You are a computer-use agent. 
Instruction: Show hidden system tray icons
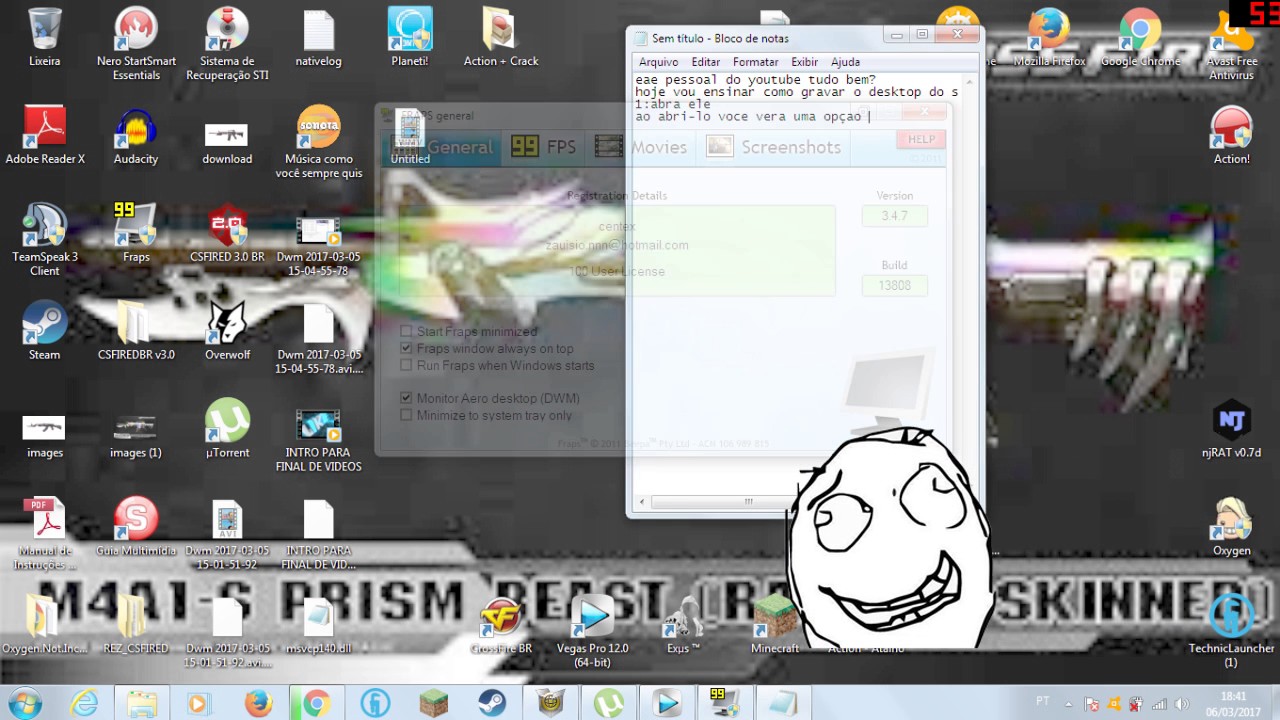(1070, 703)
